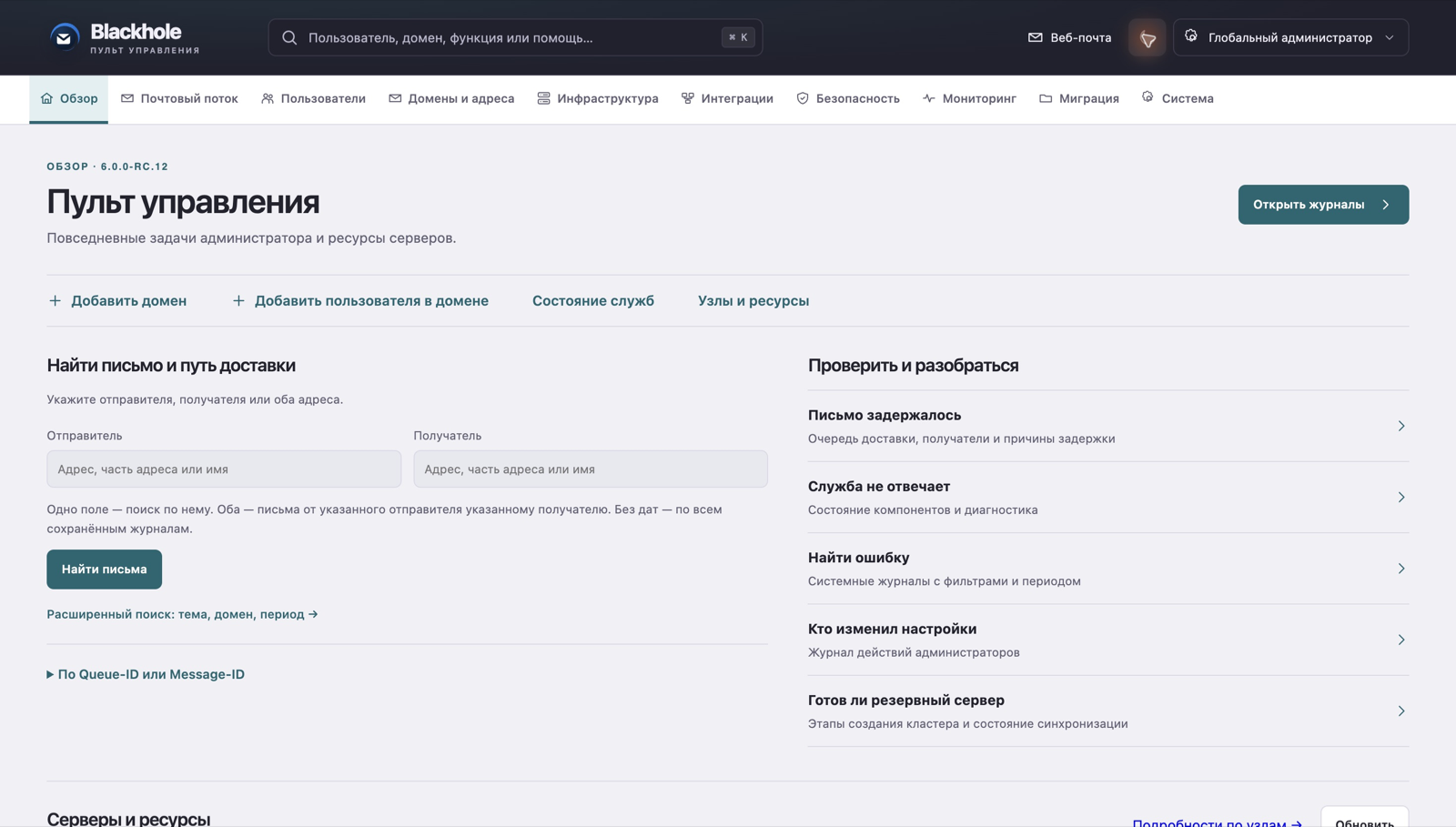Open chevron for Кто изменил настройки
Screen dimensions: 1456x827
(x=1401, y=640)
